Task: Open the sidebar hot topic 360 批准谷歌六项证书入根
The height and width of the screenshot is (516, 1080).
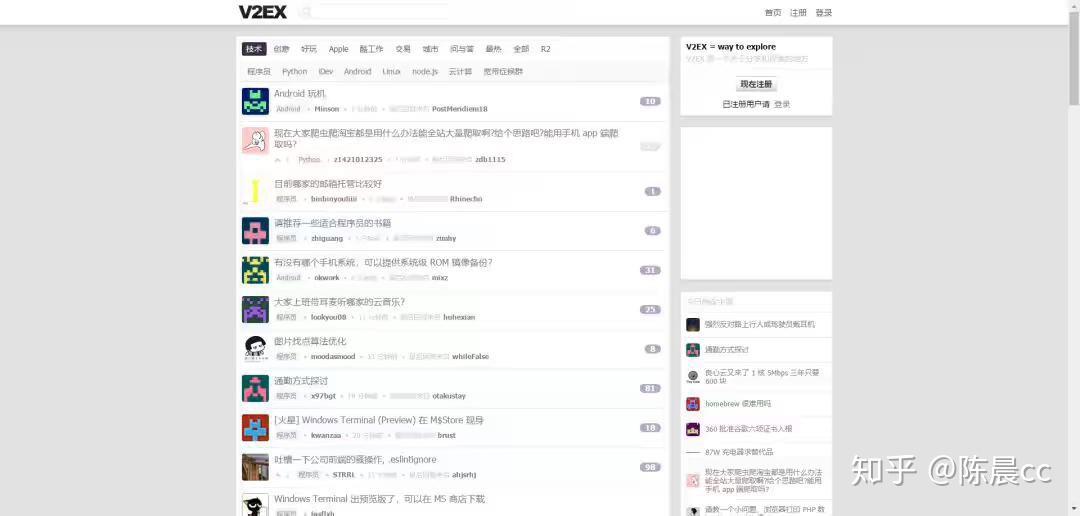Action: [x=748, y=429]
